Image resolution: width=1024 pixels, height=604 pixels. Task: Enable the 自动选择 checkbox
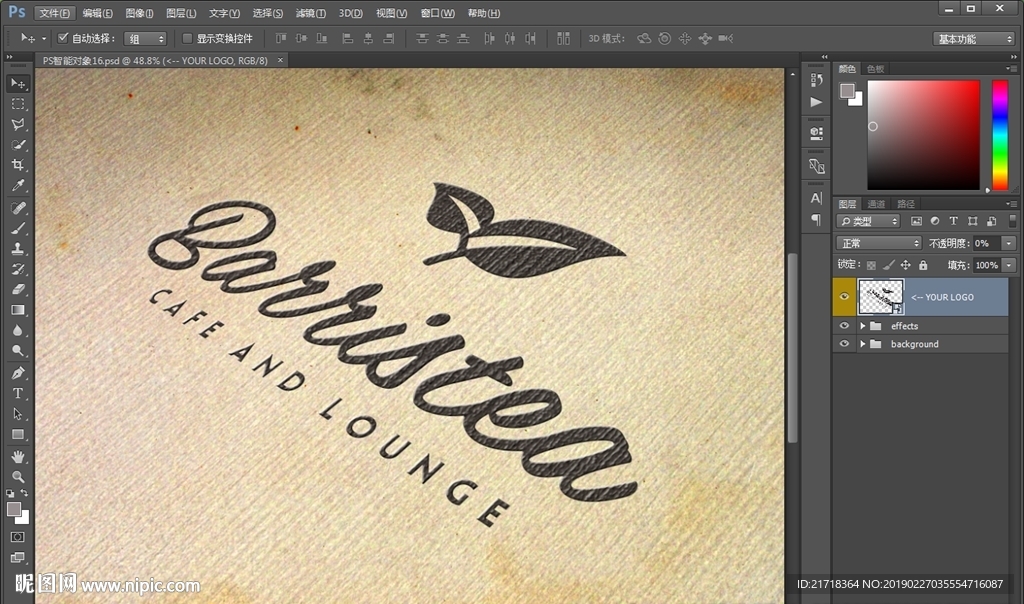63,38
